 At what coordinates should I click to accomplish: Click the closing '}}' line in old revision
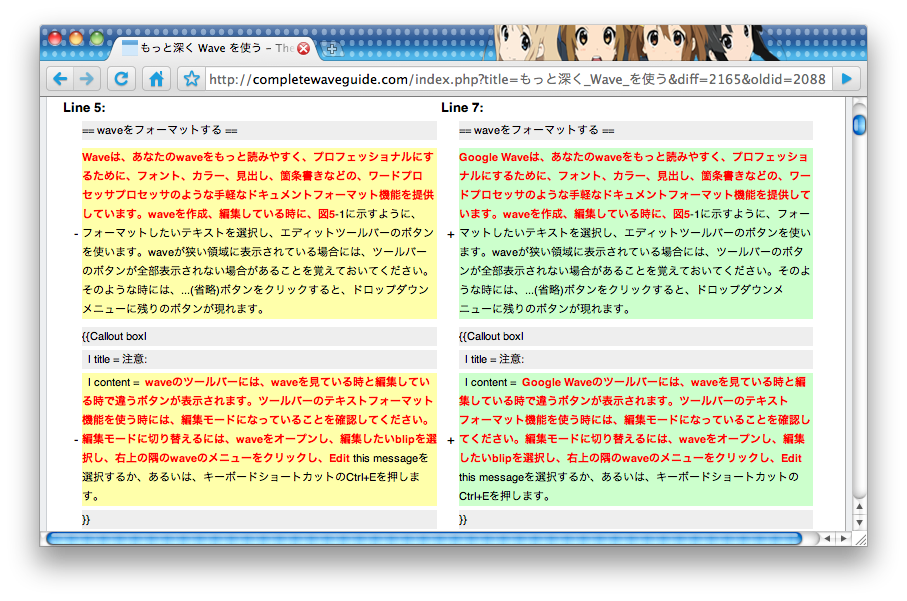(259, 519)
